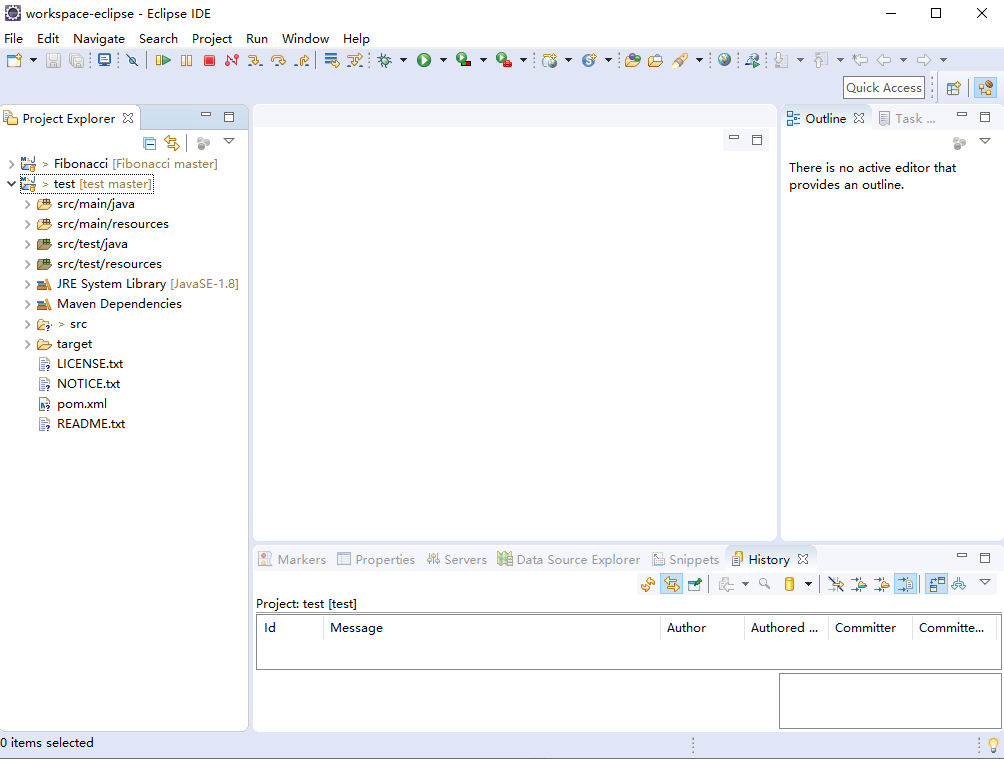Toggle Link with Editor in History view

(671, 584)
